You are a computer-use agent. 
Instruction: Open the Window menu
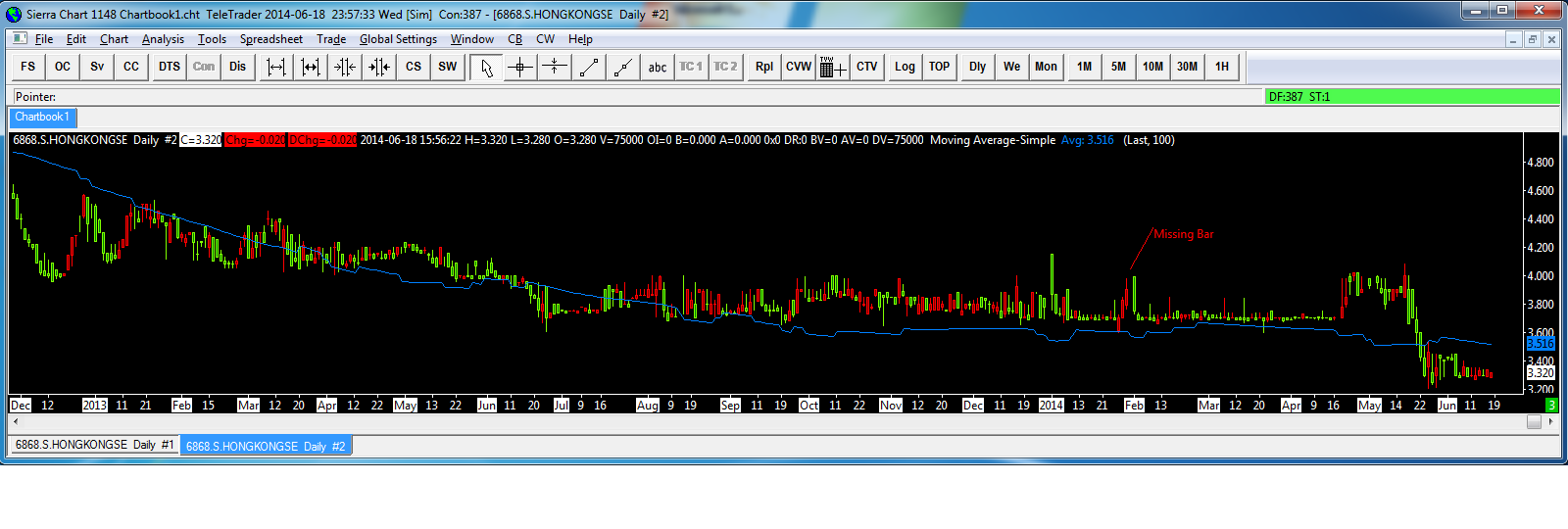click(x=472, y=39)
